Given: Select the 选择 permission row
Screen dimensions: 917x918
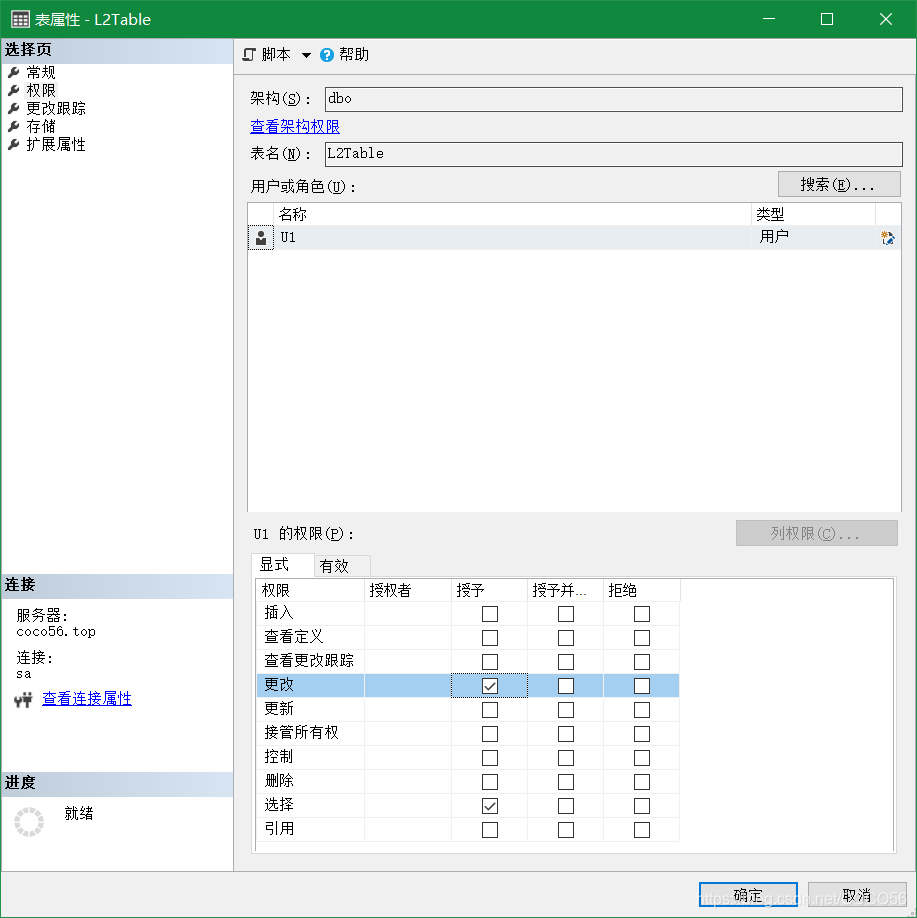Looking at the screenshot, I should pos(468,806).
